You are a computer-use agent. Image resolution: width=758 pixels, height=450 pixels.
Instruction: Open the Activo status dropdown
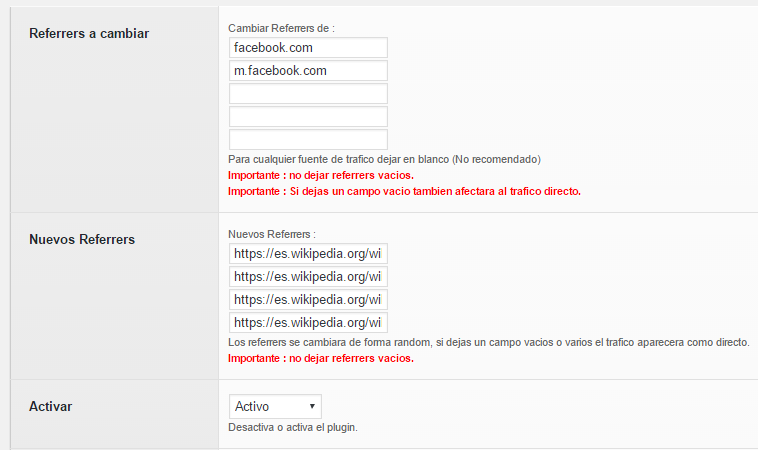tap(275, 406)
